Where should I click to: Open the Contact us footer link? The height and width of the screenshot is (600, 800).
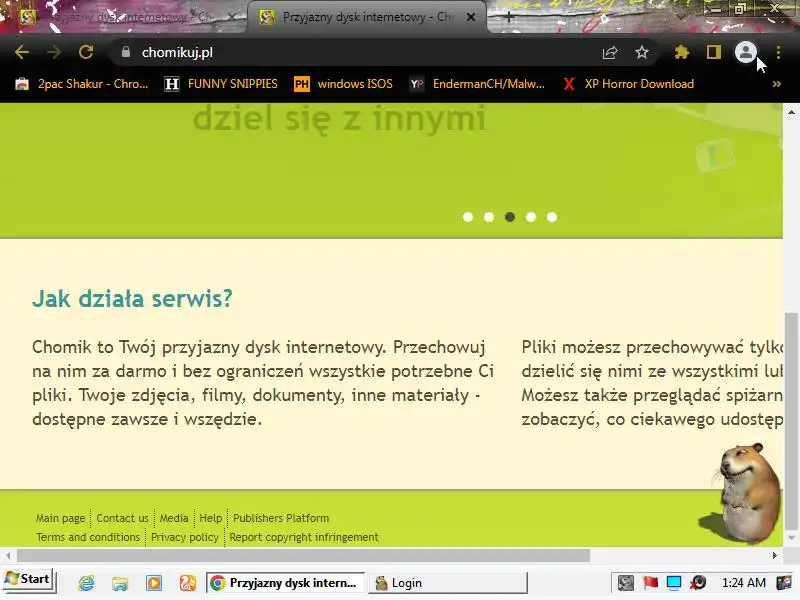pyautogui.click(x=122, y=518)
